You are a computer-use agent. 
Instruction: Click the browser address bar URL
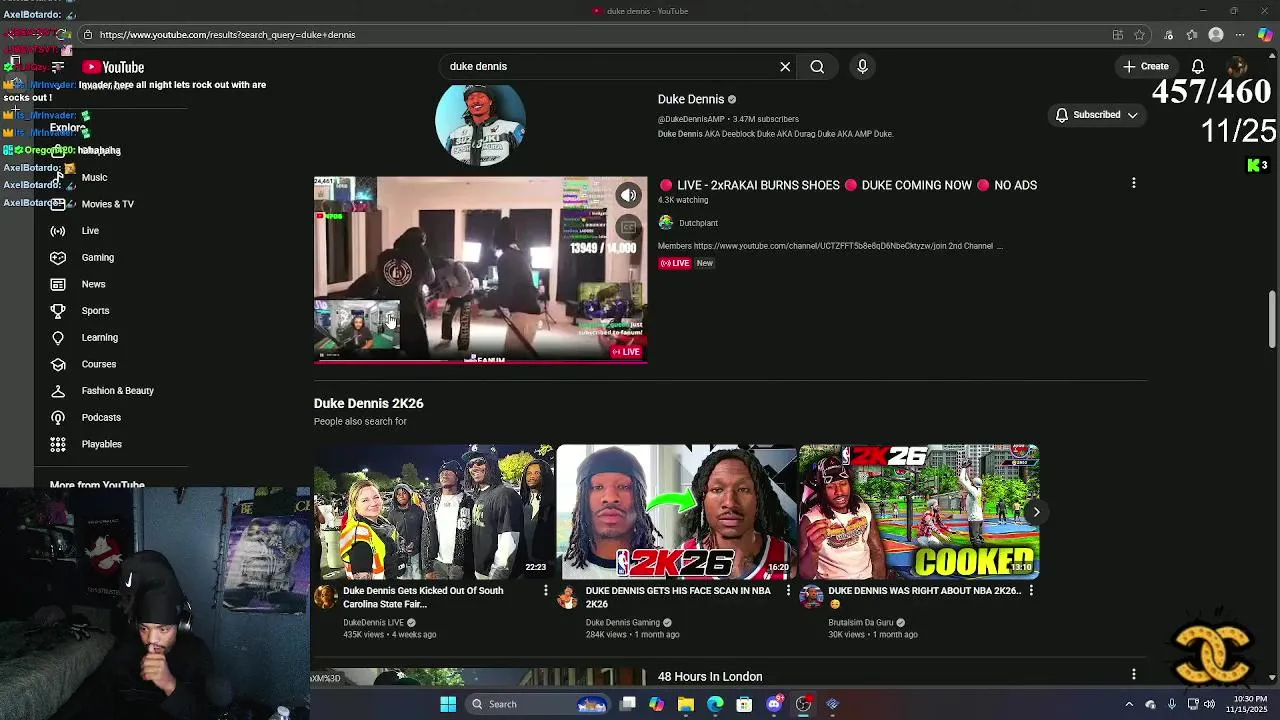pos(227,35)
